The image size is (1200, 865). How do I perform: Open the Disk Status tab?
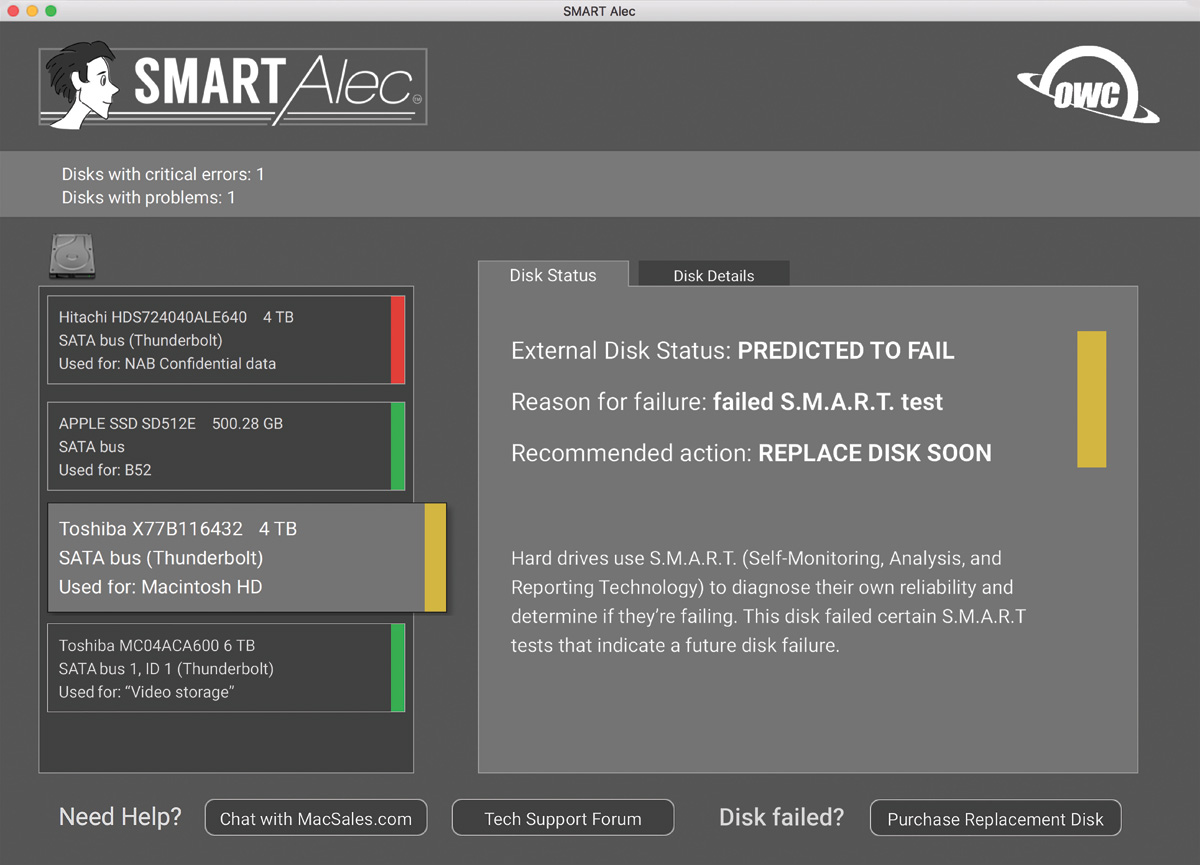[553, 274]
